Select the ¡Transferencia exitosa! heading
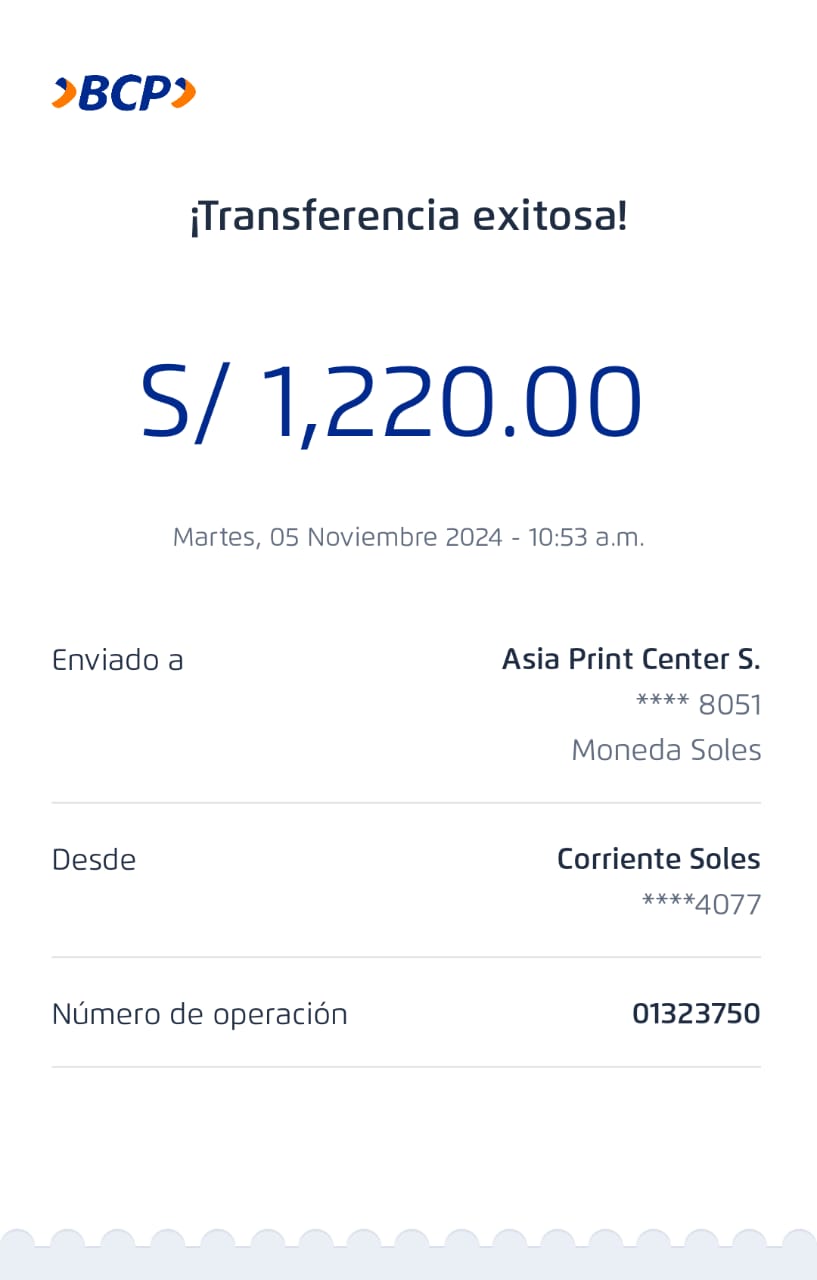This screenshot has width=817, height=1280. pyautogui.click(x=408, y=216)
